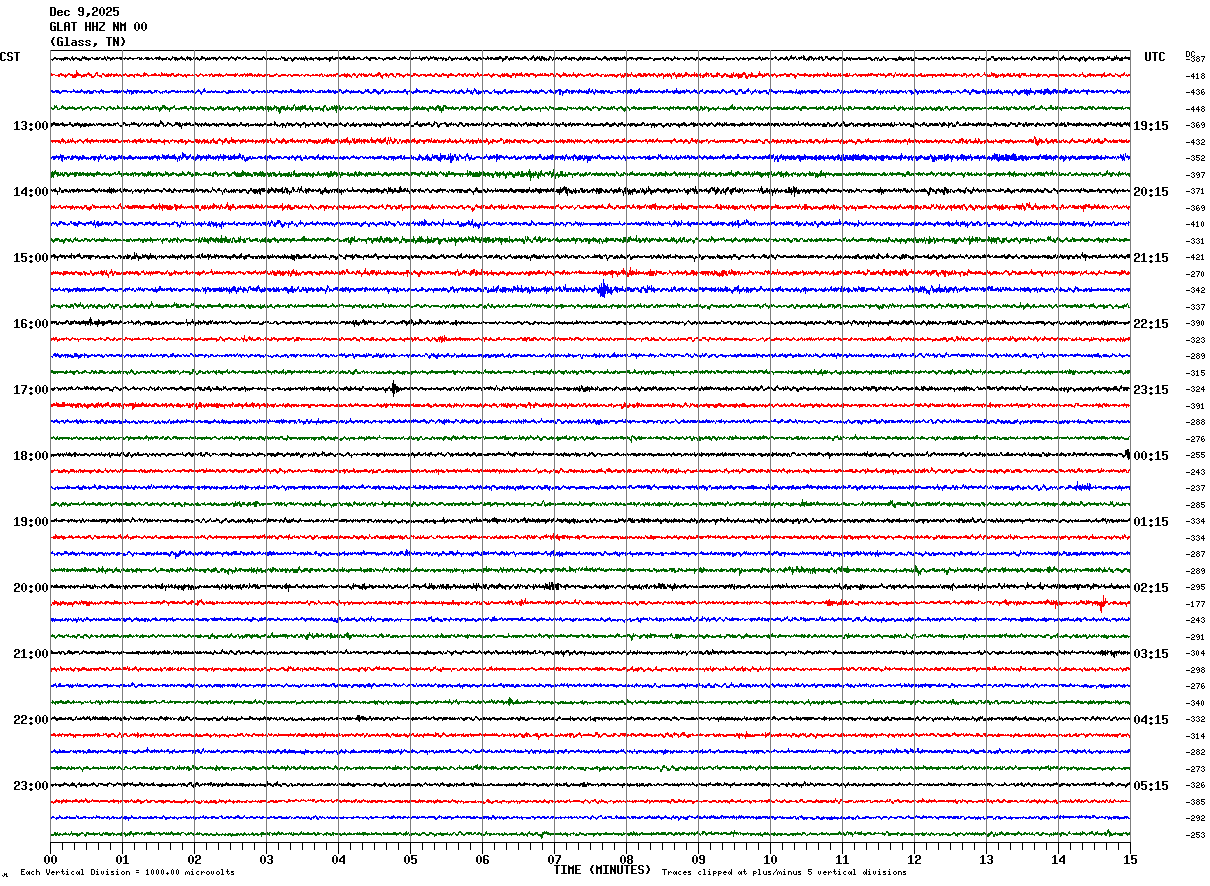
Task: Click the Dec 9,2025 date heading
Action: [84, 12]
